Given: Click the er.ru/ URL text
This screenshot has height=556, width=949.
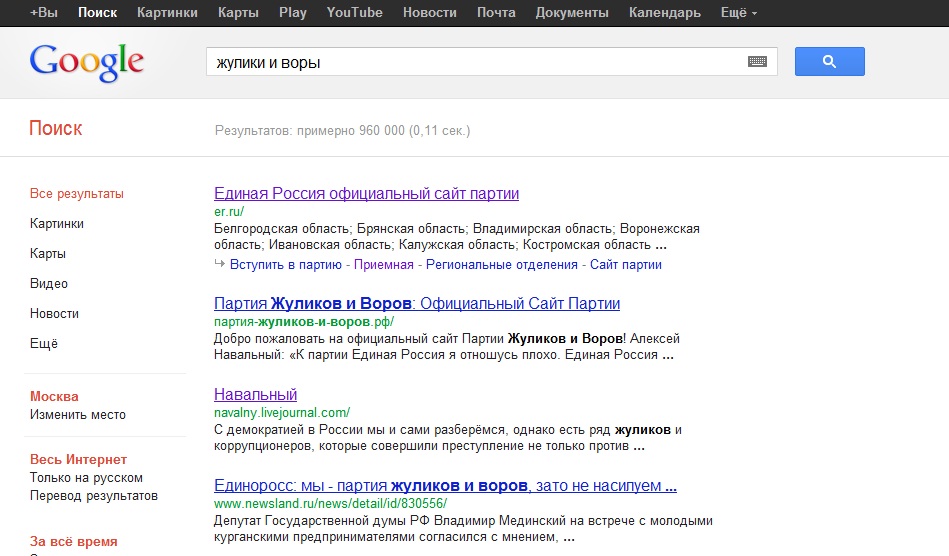Looking at the screenshot, I should 229,211.
